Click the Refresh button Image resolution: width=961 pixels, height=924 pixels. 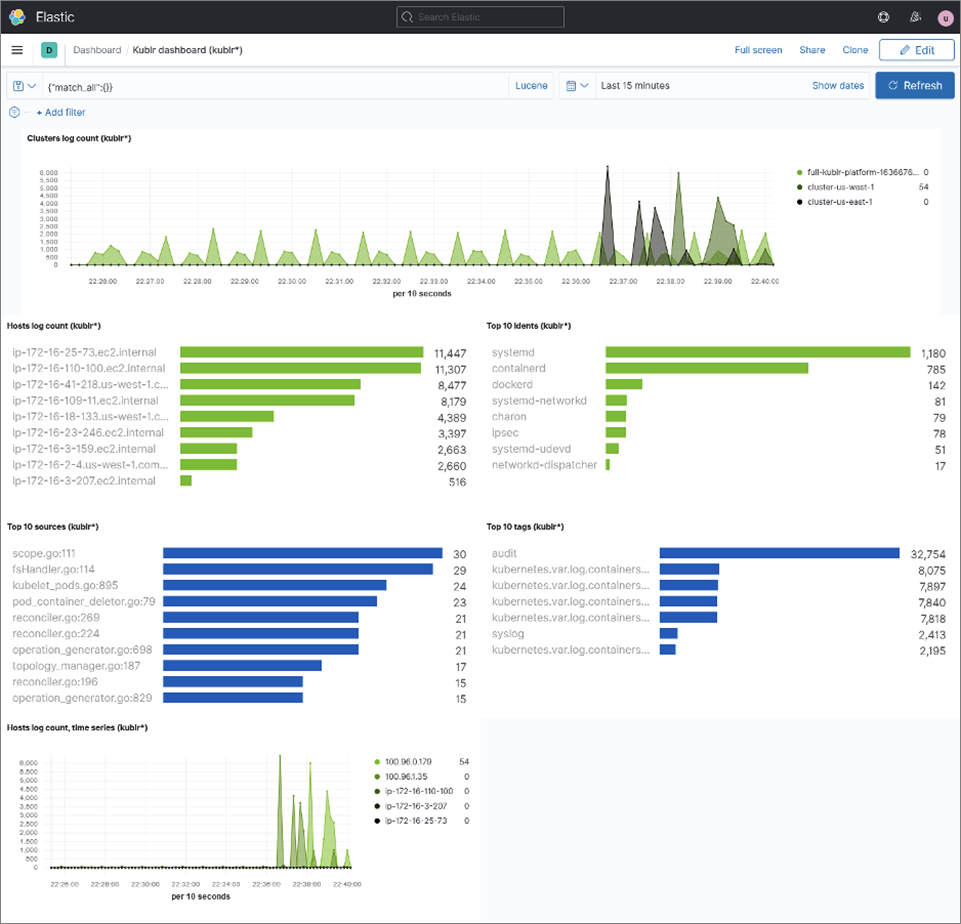coord(914,85)
